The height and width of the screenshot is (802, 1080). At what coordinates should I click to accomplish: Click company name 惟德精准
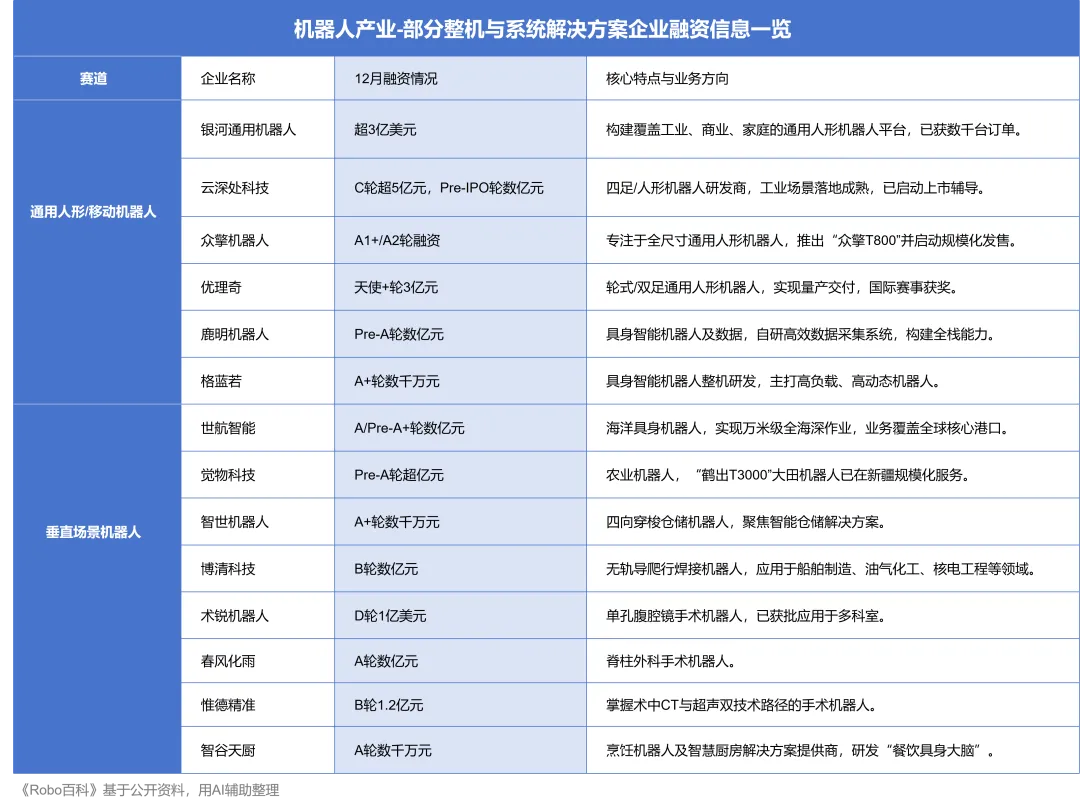(x=228, y=705)
